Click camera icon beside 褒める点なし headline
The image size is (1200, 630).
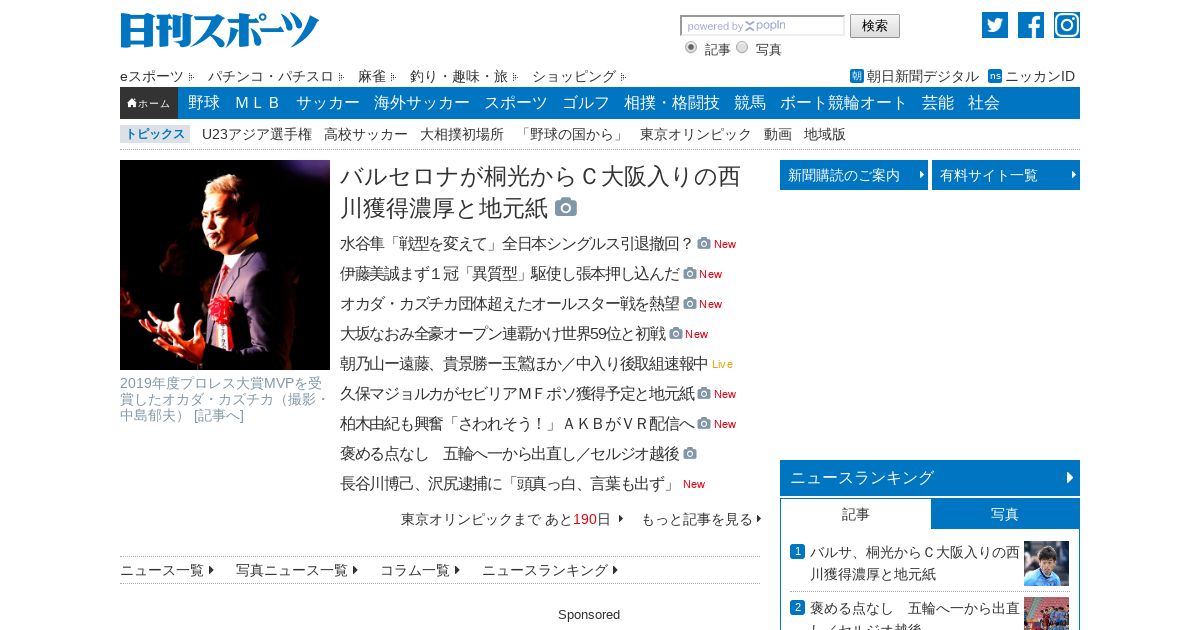690,453
